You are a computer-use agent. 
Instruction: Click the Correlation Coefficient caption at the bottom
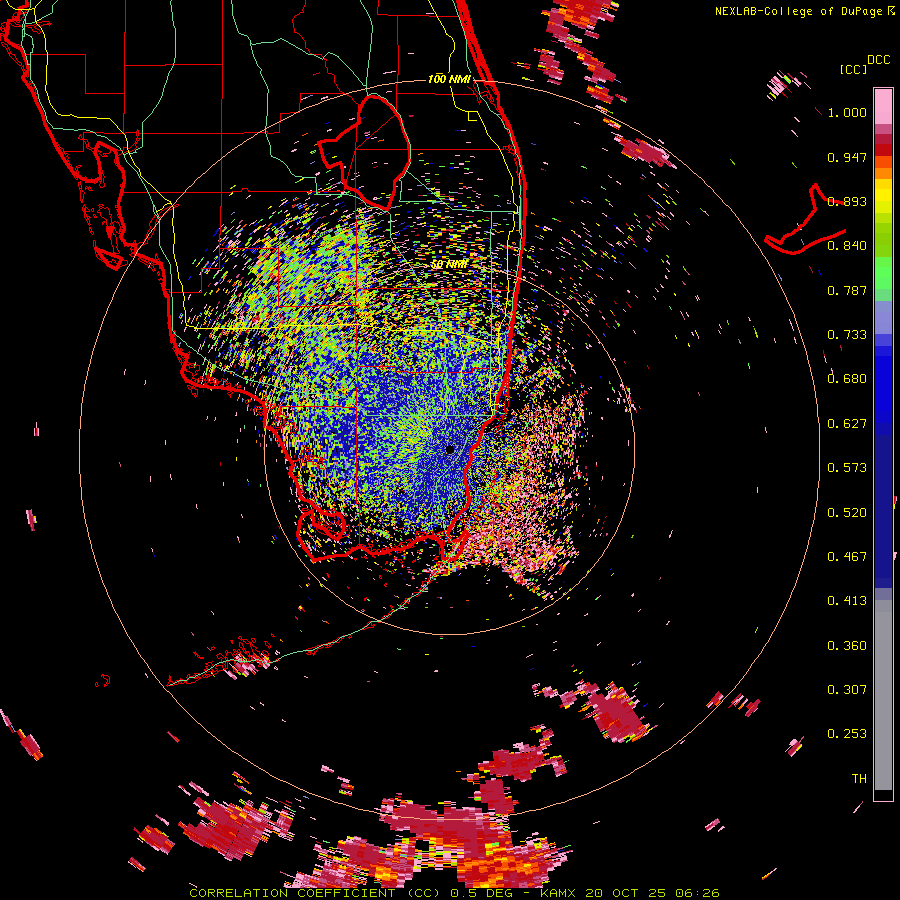click(x=454, y=893)
